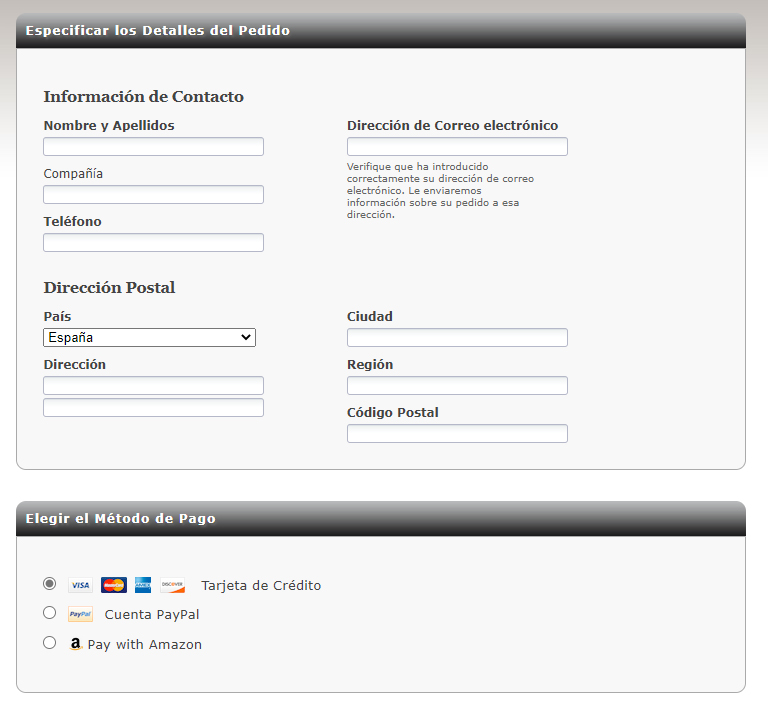Viewport: 768px width, 710px height.
Task: Select Tarjeta de Crédito radio button
Action: coord(50,583)
